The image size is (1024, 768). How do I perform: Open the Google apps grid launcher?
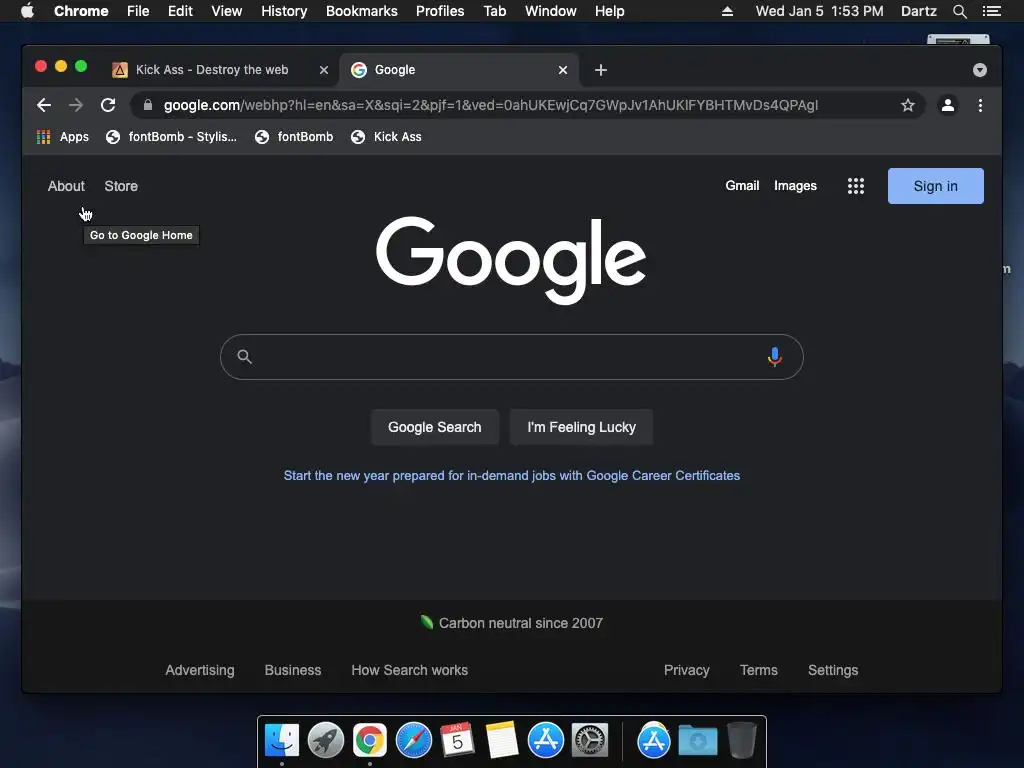click(856, 186)
